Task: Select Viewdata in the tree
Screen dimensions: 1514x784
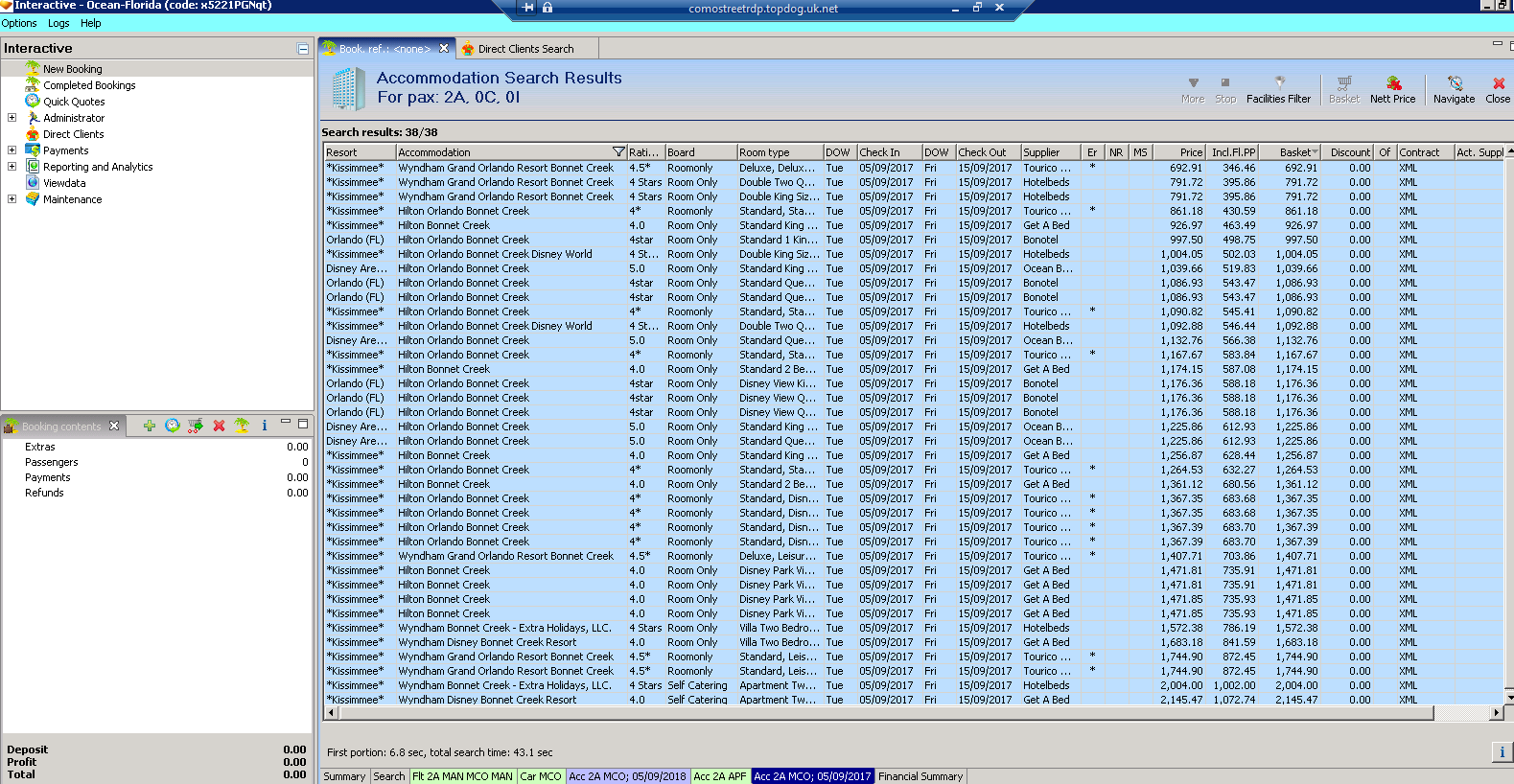Action: click(x=64, y=183)
